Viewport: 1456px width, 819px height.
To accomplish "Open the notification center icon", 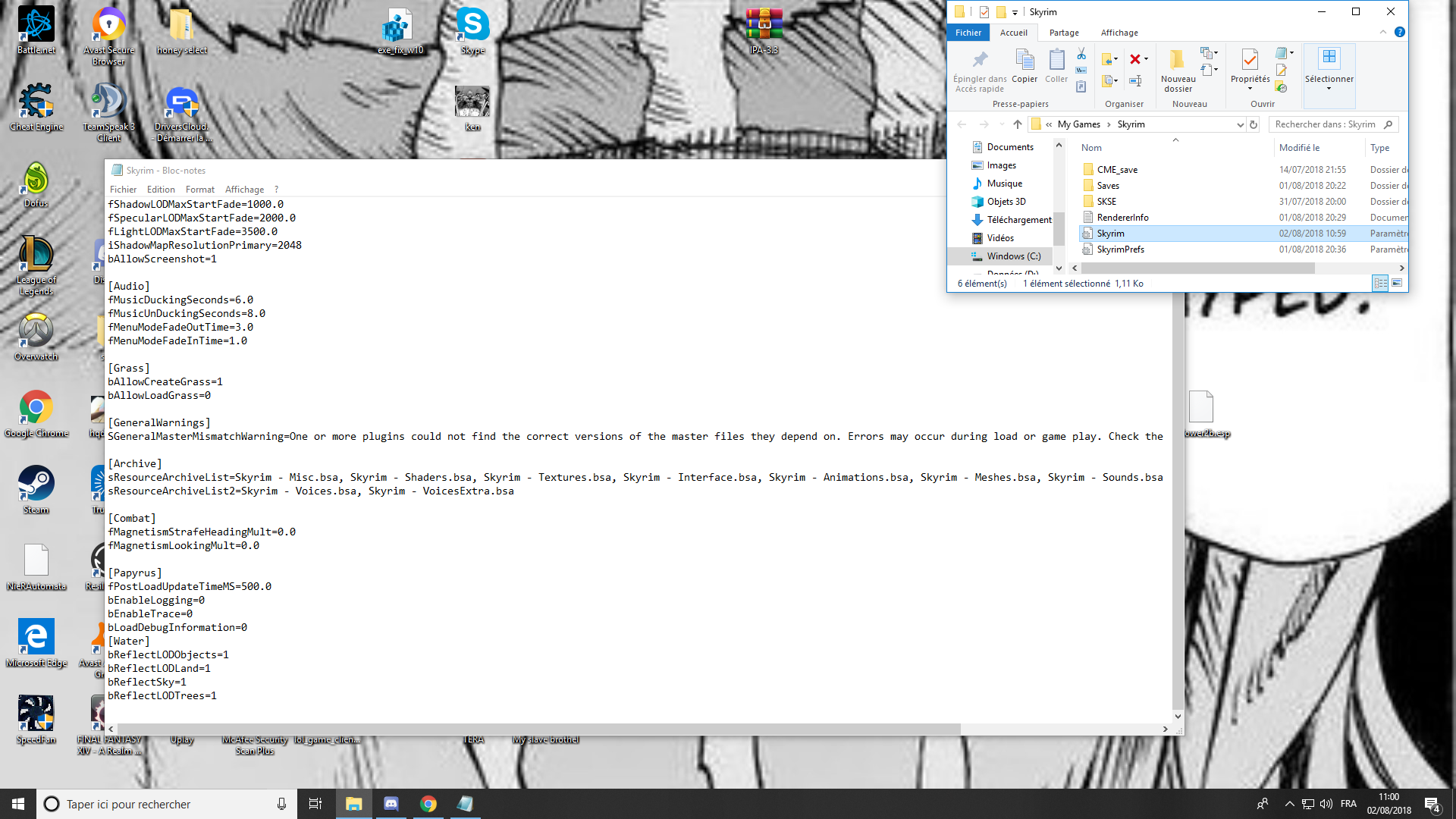I will click(x=1432, y=805).
